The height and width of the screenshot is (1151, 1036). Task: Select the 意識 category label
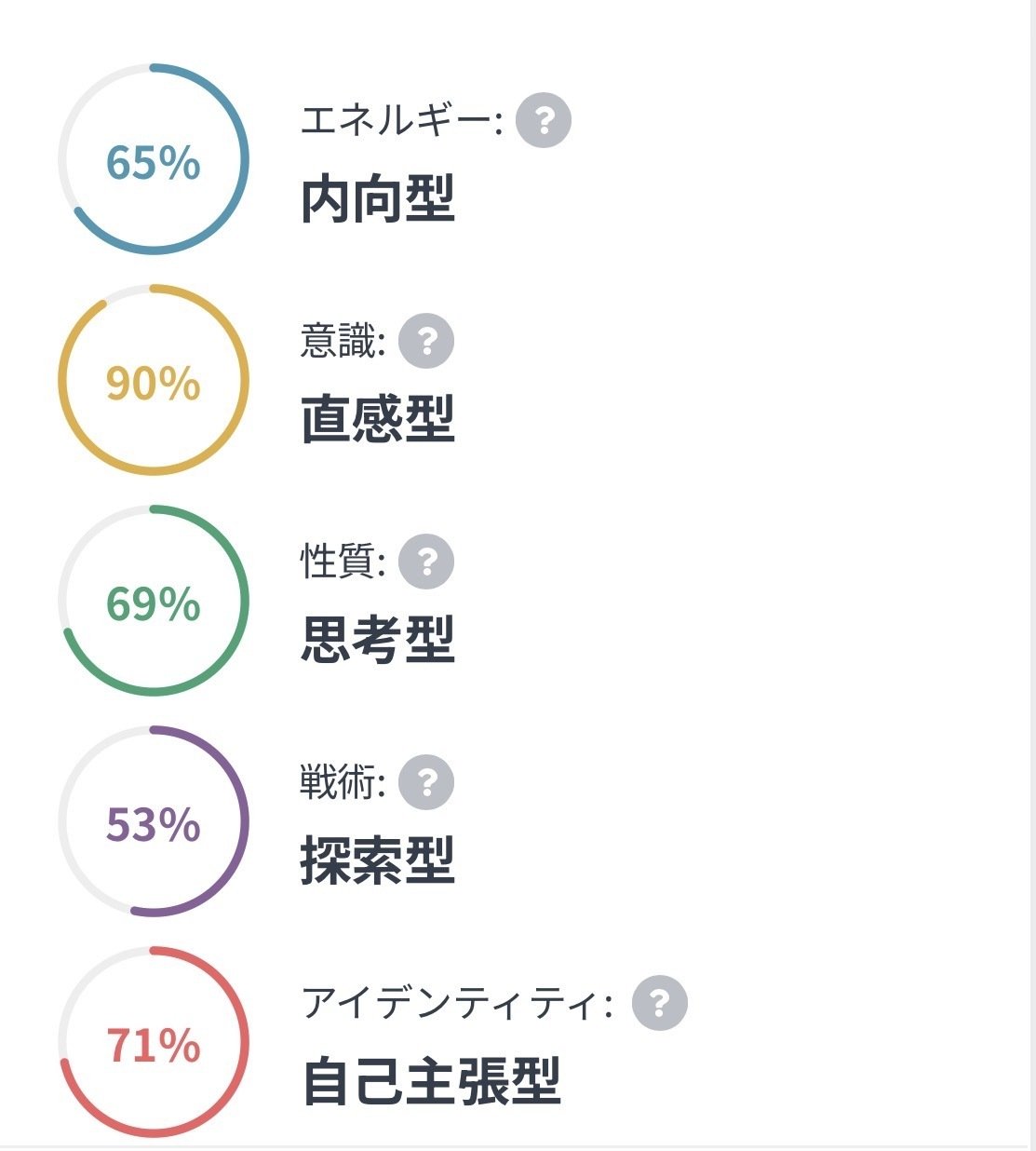point(341,341)
